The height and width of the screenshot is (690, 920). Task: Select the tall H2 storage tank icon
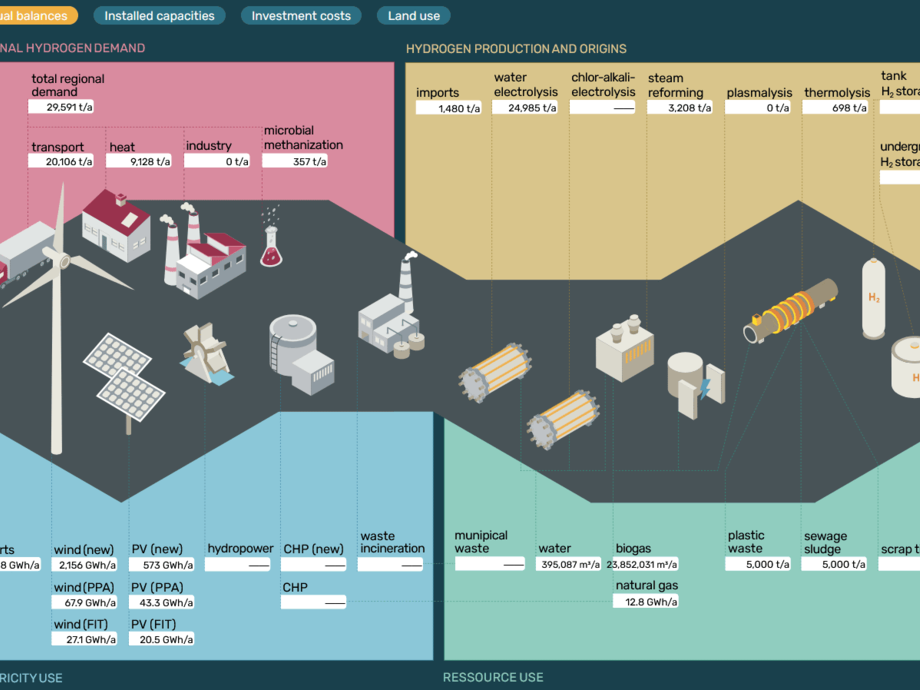tap(875, 297)
